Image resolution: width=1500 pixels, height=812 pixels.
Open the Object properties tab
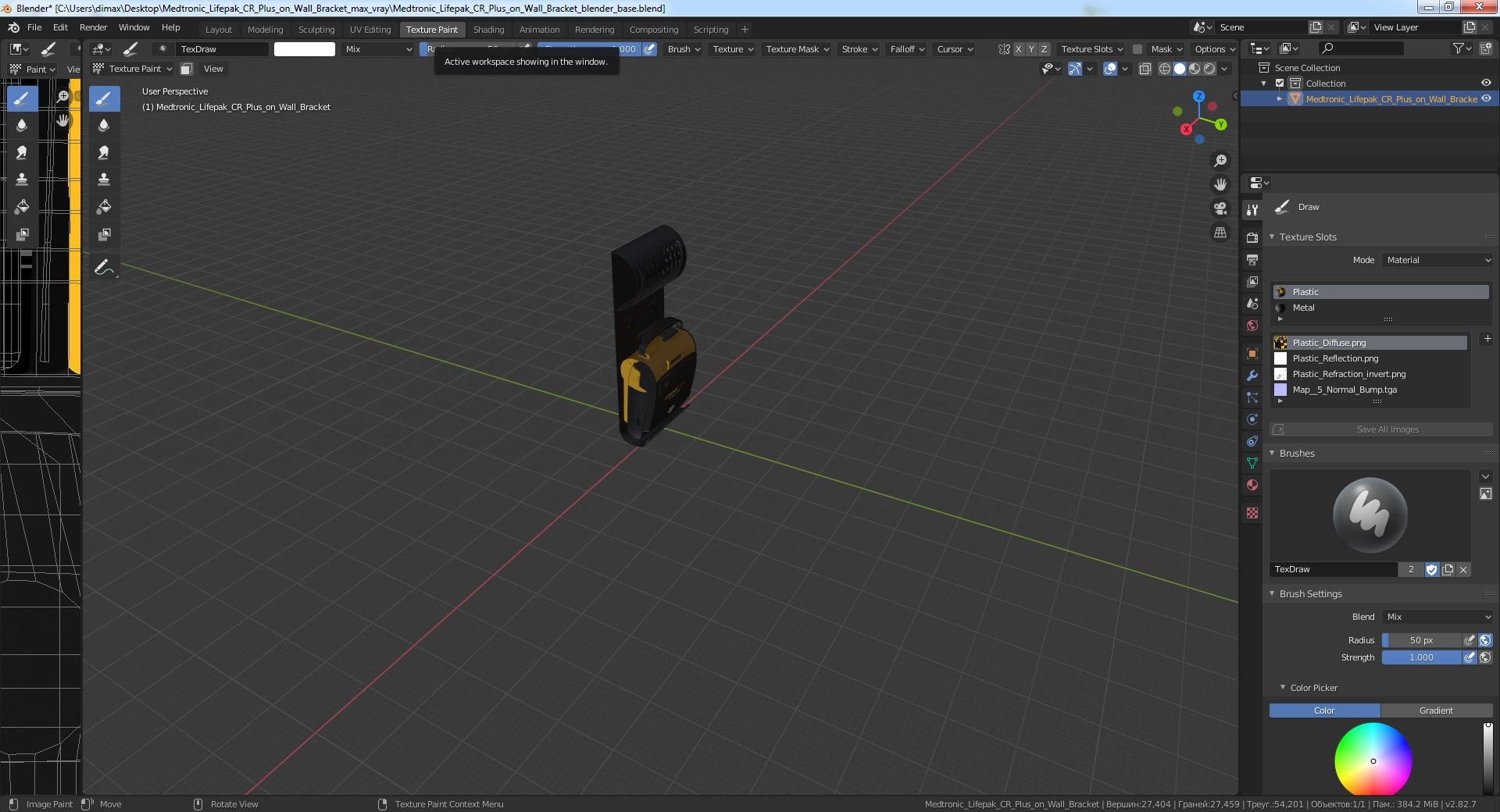(1252, 354)
